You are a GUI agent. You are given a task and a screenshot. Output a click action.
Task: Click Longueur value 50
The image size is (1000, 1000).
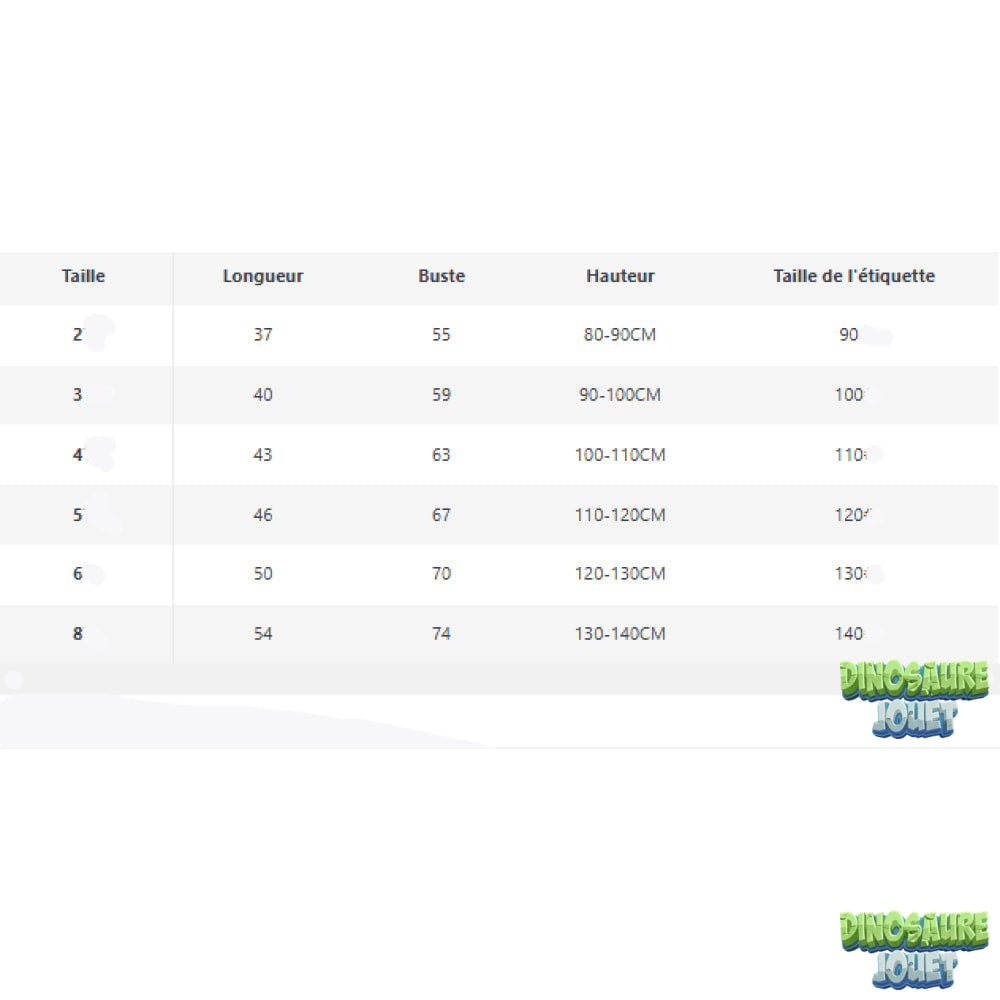(x=263, y=574)
